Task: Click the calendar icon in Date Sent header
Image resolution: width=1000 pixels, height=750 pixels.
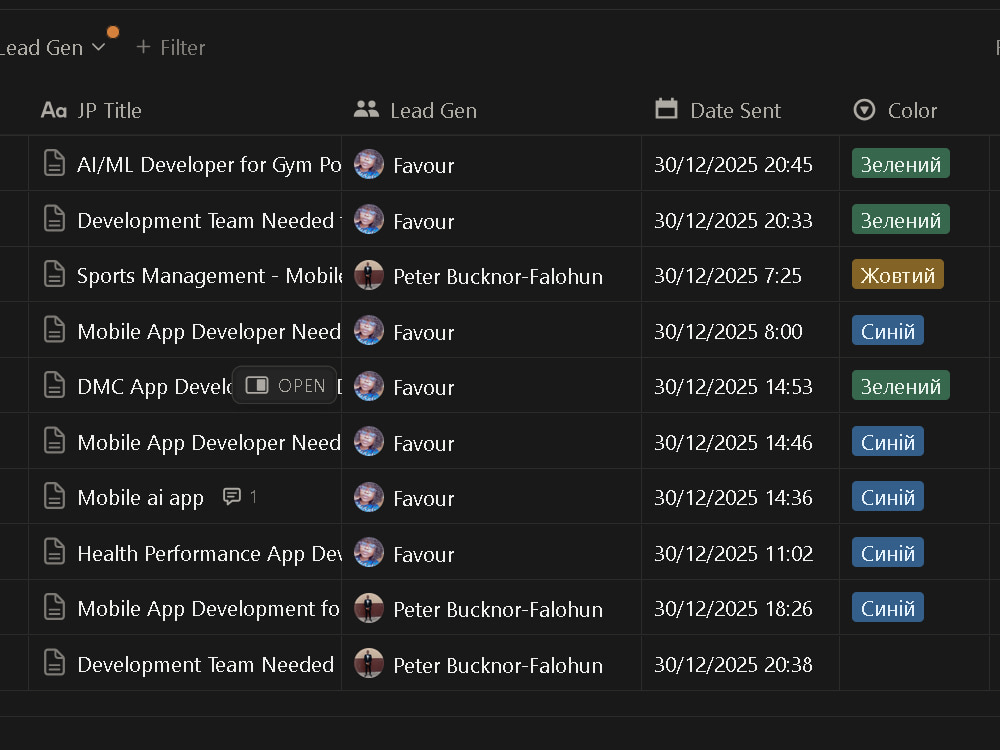Action: pyautogui.click(x=666, y=109)
